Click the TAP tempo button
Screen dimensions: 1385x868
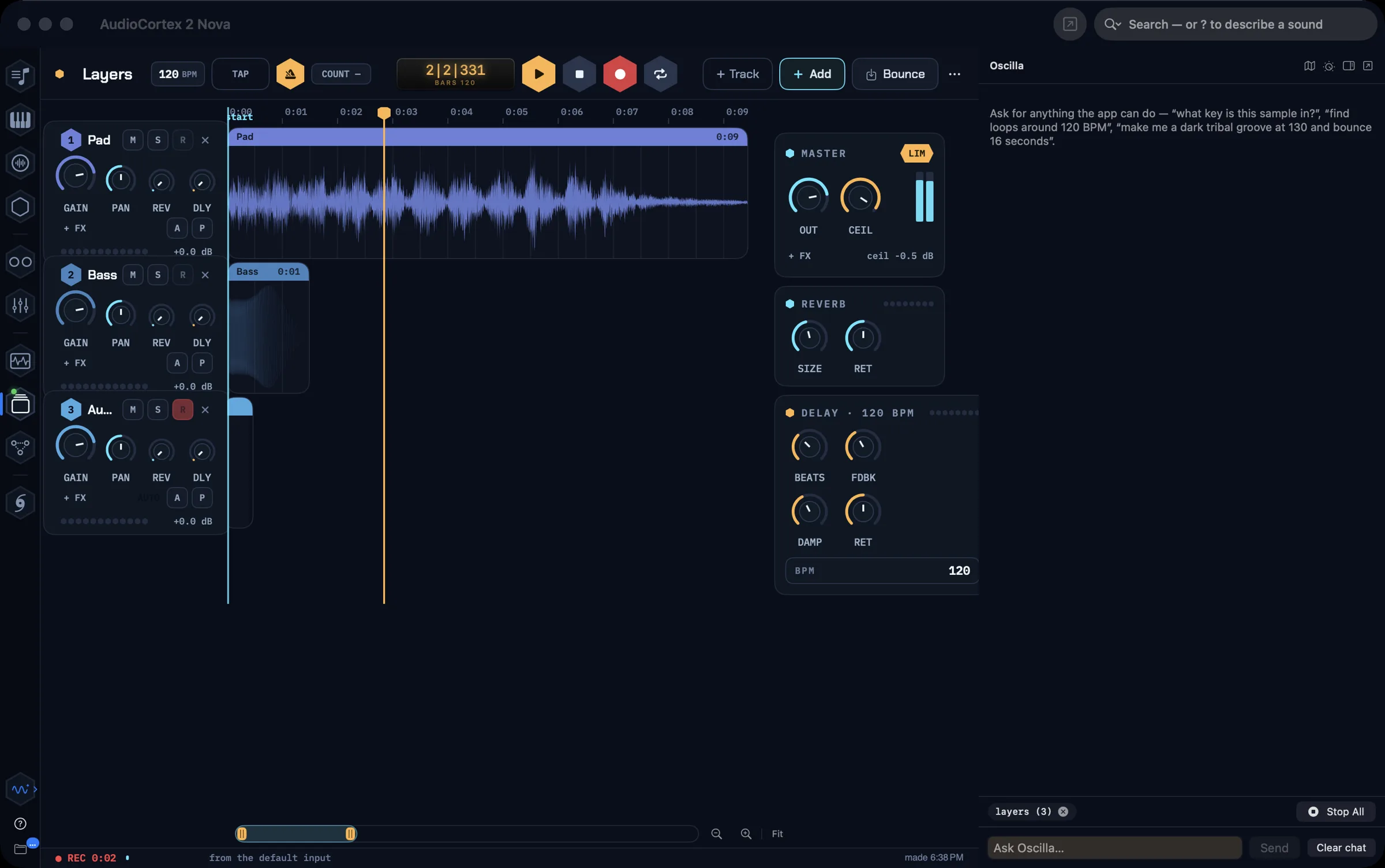[x=240, y=74]
